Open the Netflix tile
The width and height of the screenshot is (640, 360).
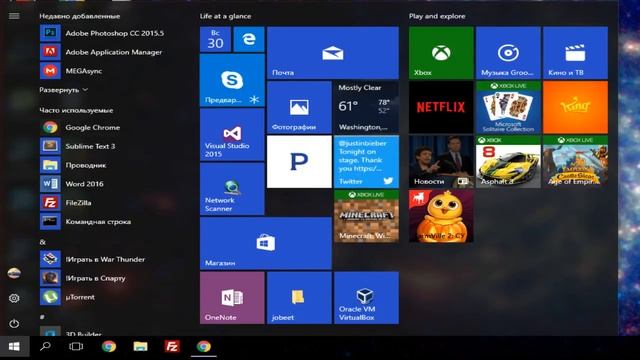pos(441,107)
